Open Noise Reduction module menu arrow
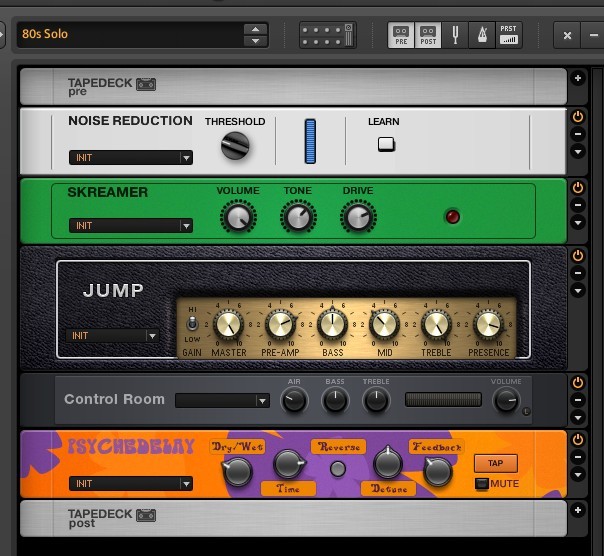This screenshot has width=604, height=556. point(578,152)
